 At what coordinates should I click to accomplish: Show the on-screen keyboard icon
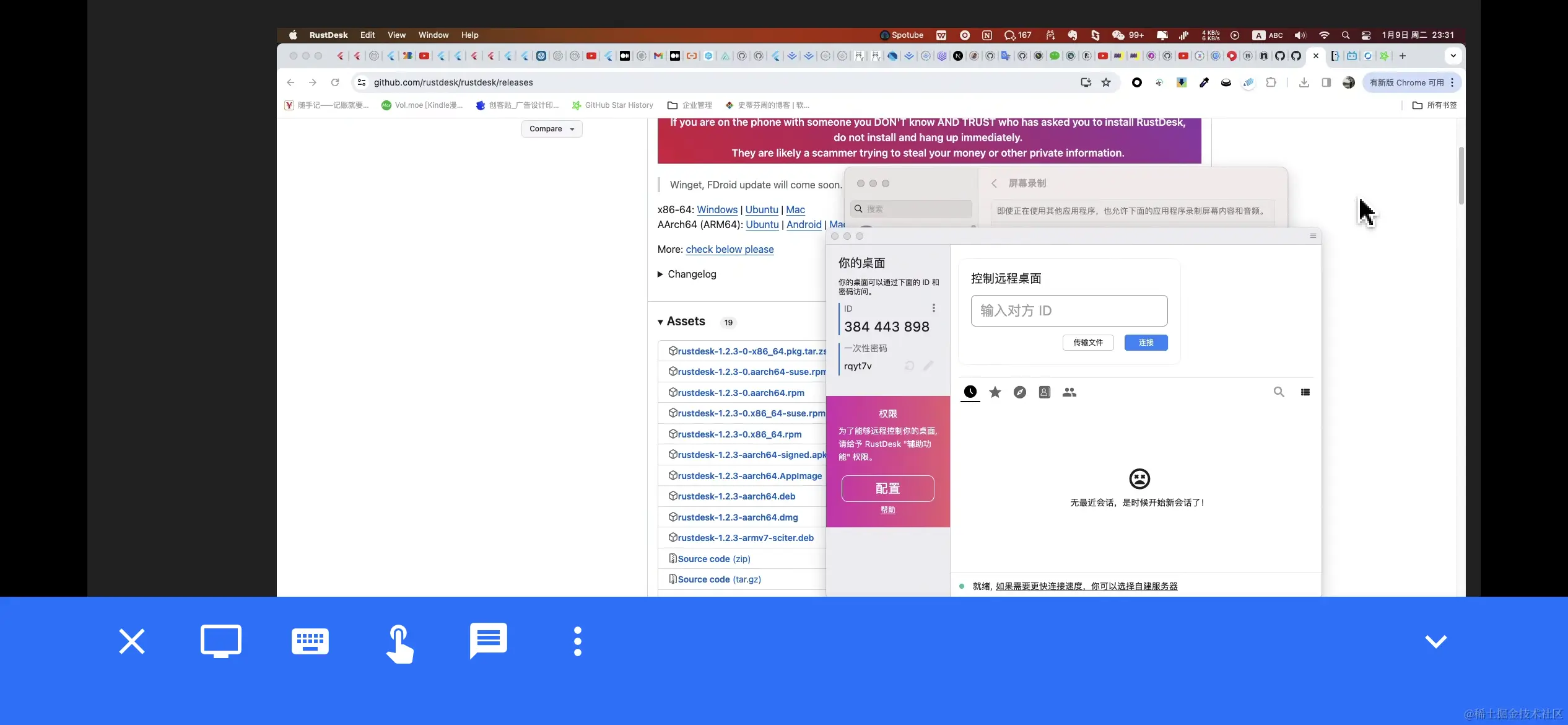310,641
